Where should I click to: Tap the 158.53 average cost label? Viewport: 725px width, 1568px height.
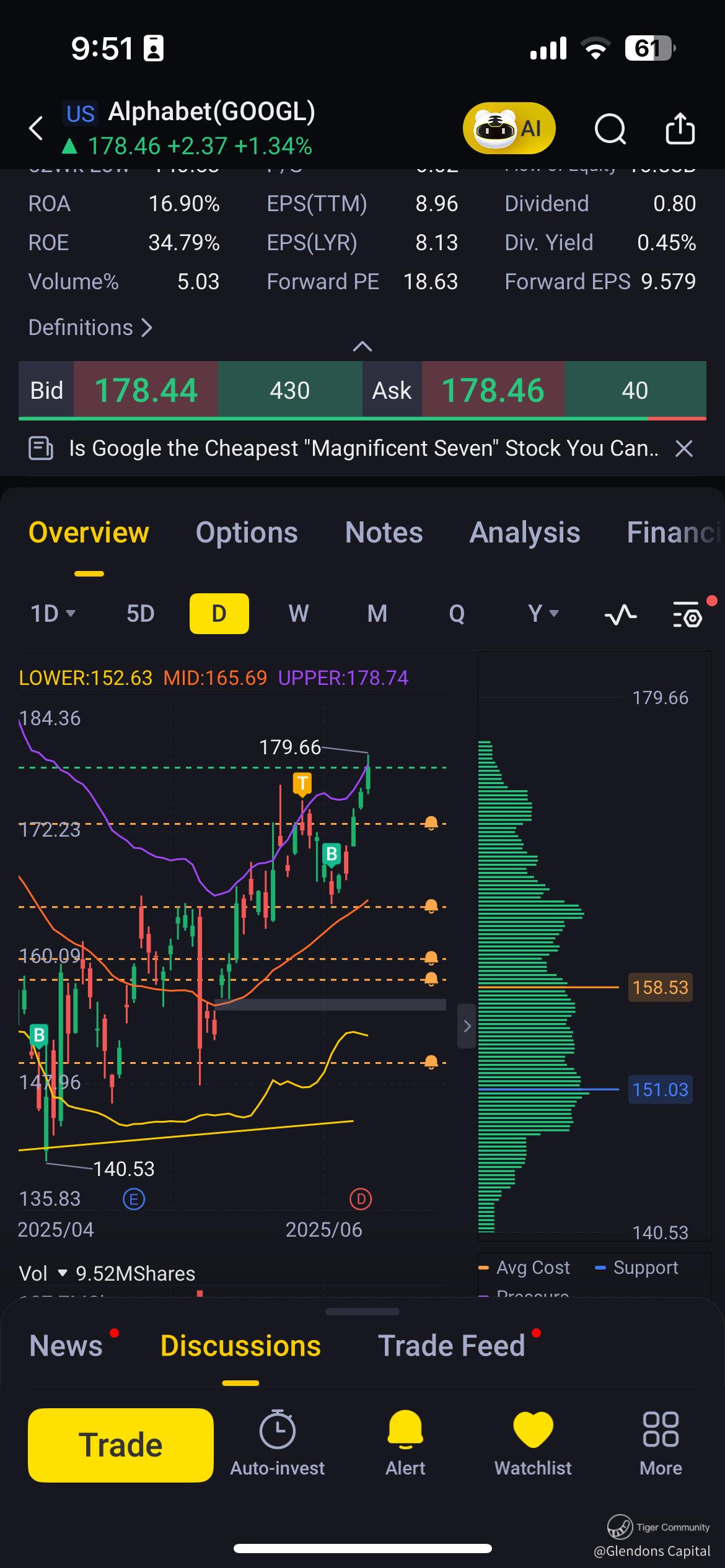(x=661, y=987)
